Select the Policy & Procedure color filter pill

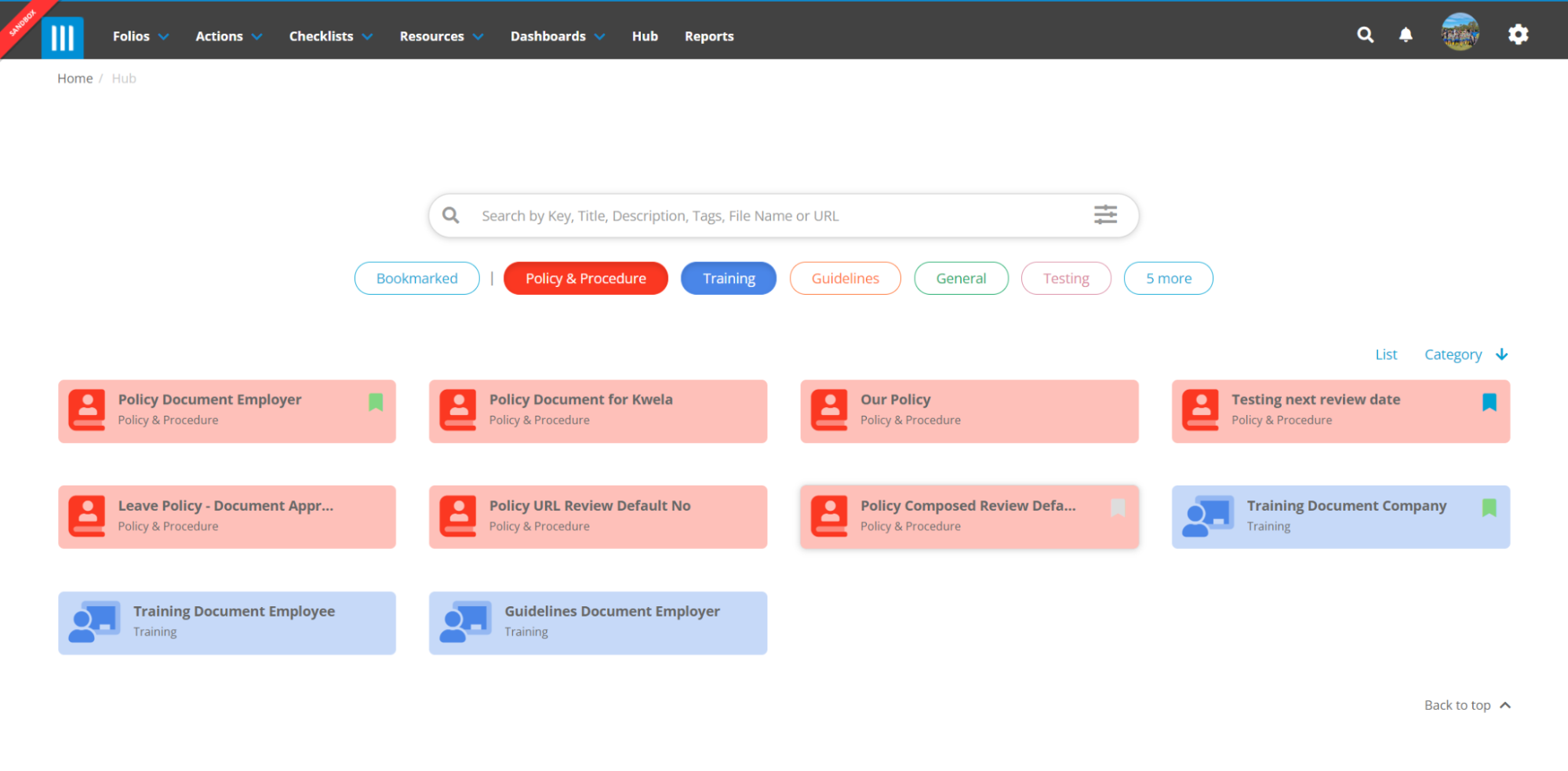[585, 278]
